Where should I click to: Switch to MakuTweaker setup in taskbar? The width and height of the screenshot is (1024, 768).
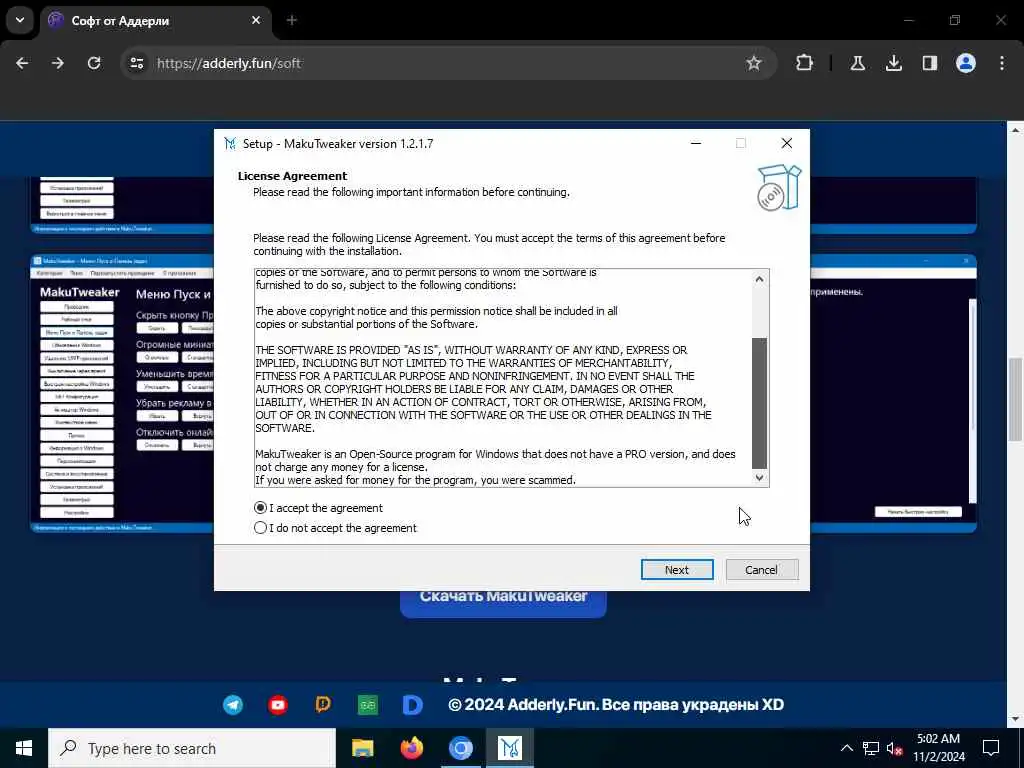click(x=510, y=748)
